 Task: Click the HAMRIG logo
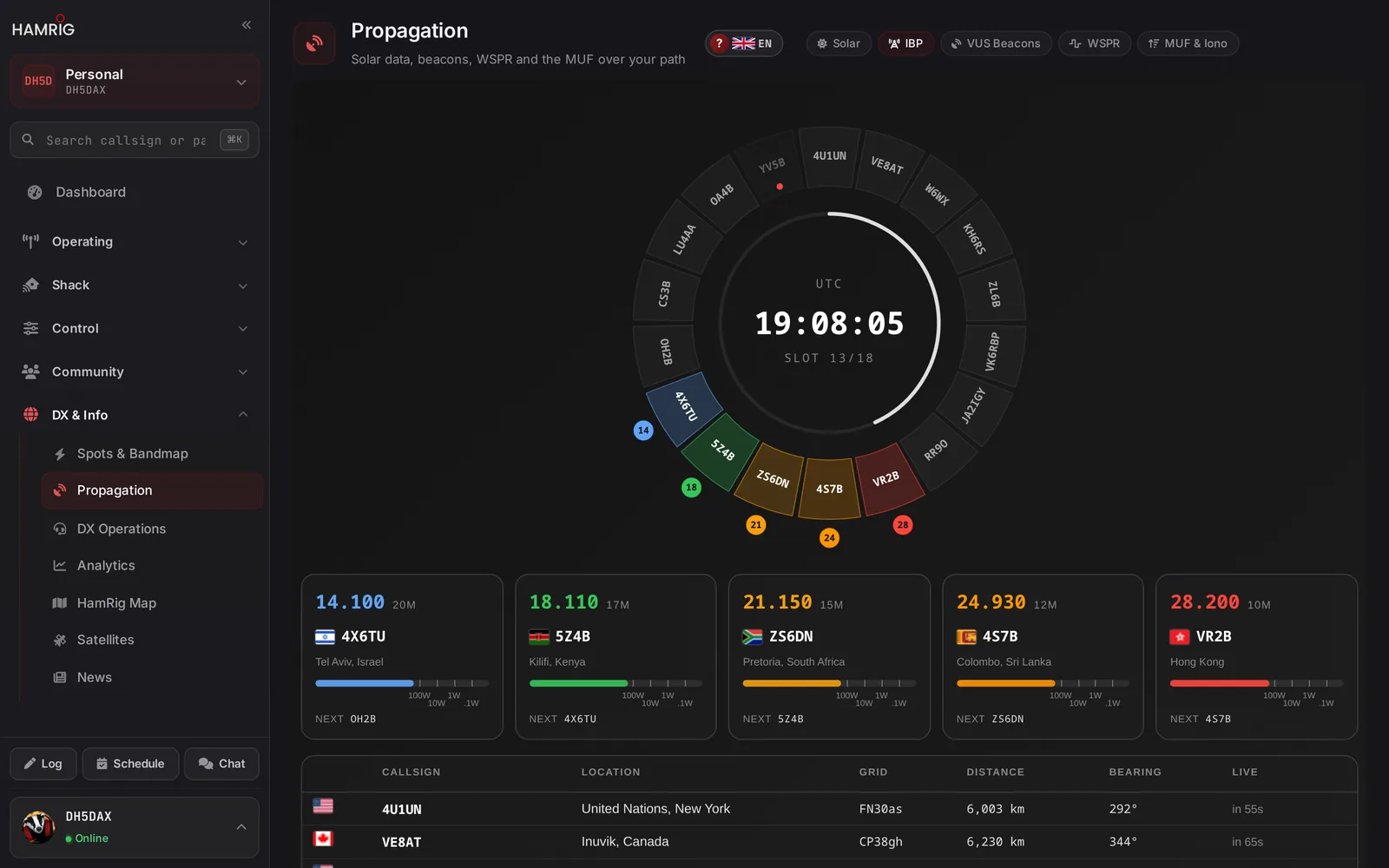pyautogui.click(x=43, y=27)
